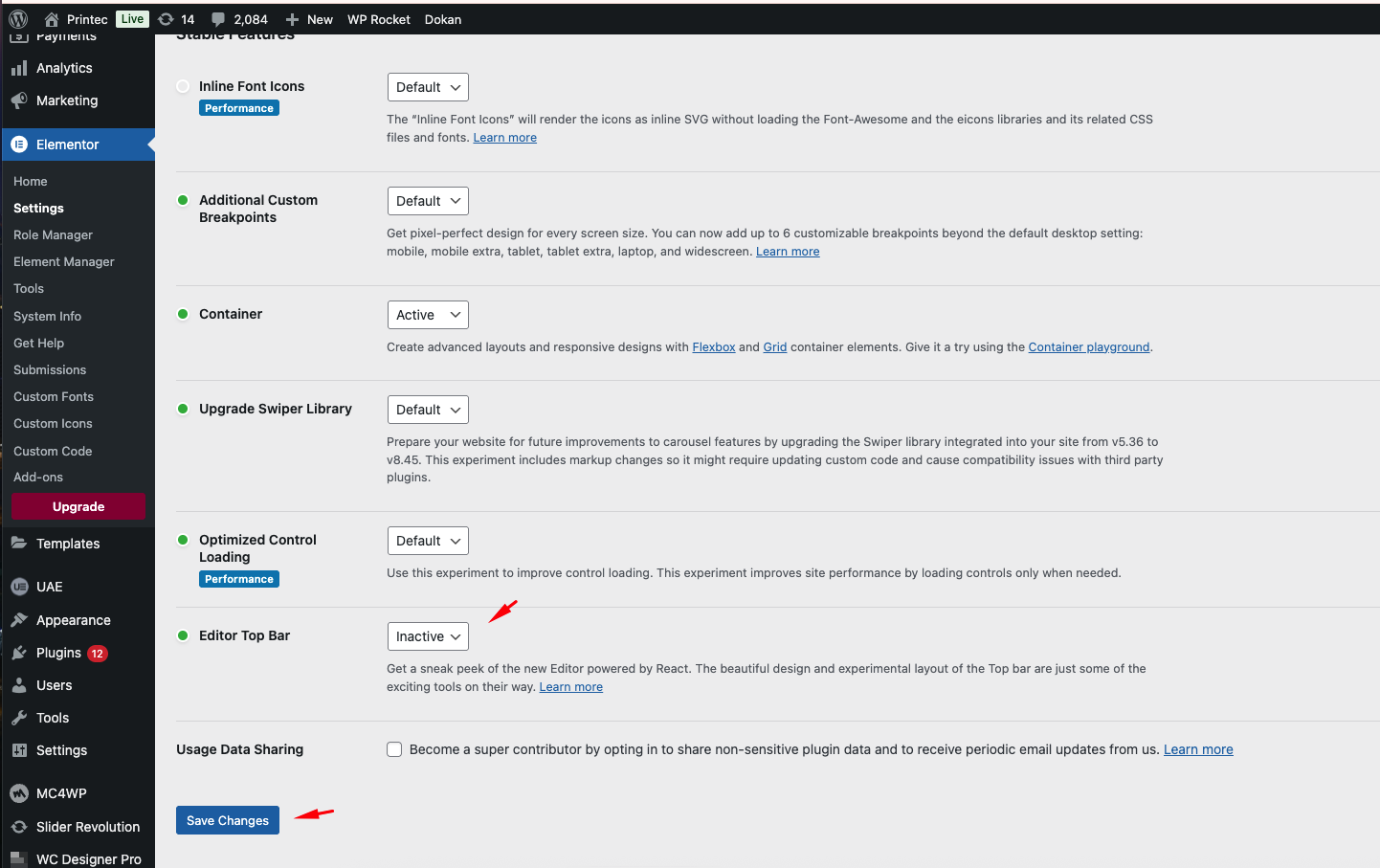Open Custom Icons submenu item

click(53, 423)
